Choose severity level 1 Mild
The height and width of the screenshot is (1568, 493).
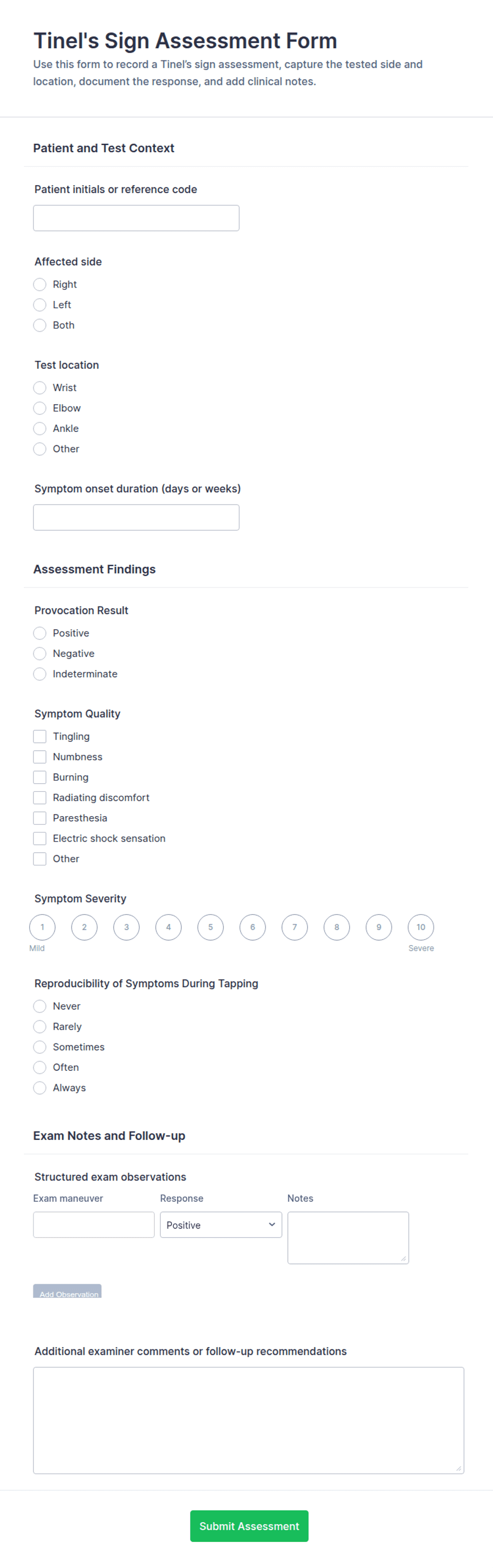click(42, 927)
